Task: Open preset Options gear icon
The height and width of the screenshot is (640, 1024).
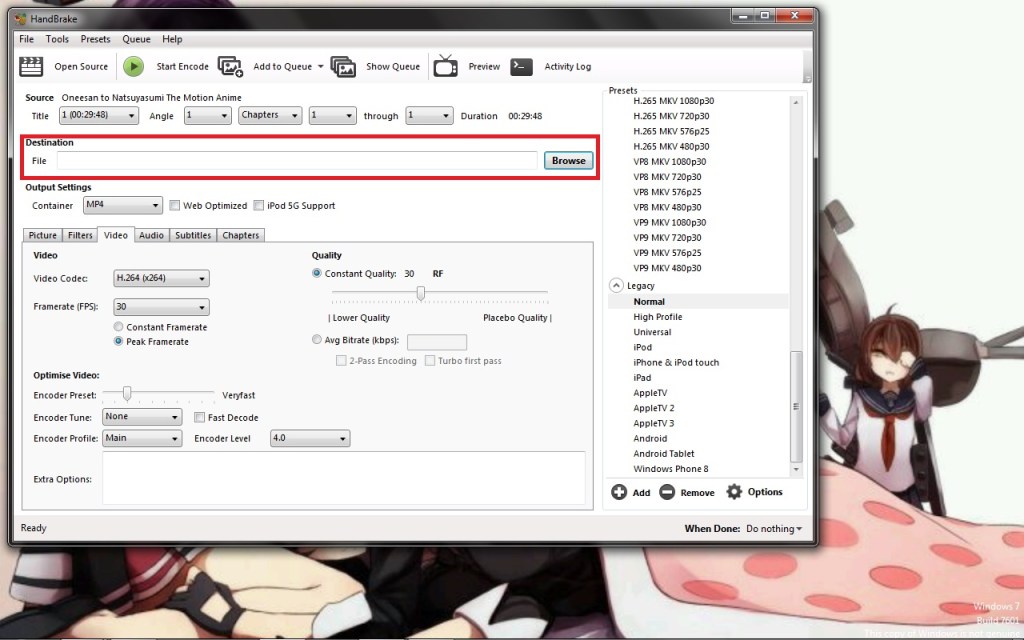Action: coord(735,492)
